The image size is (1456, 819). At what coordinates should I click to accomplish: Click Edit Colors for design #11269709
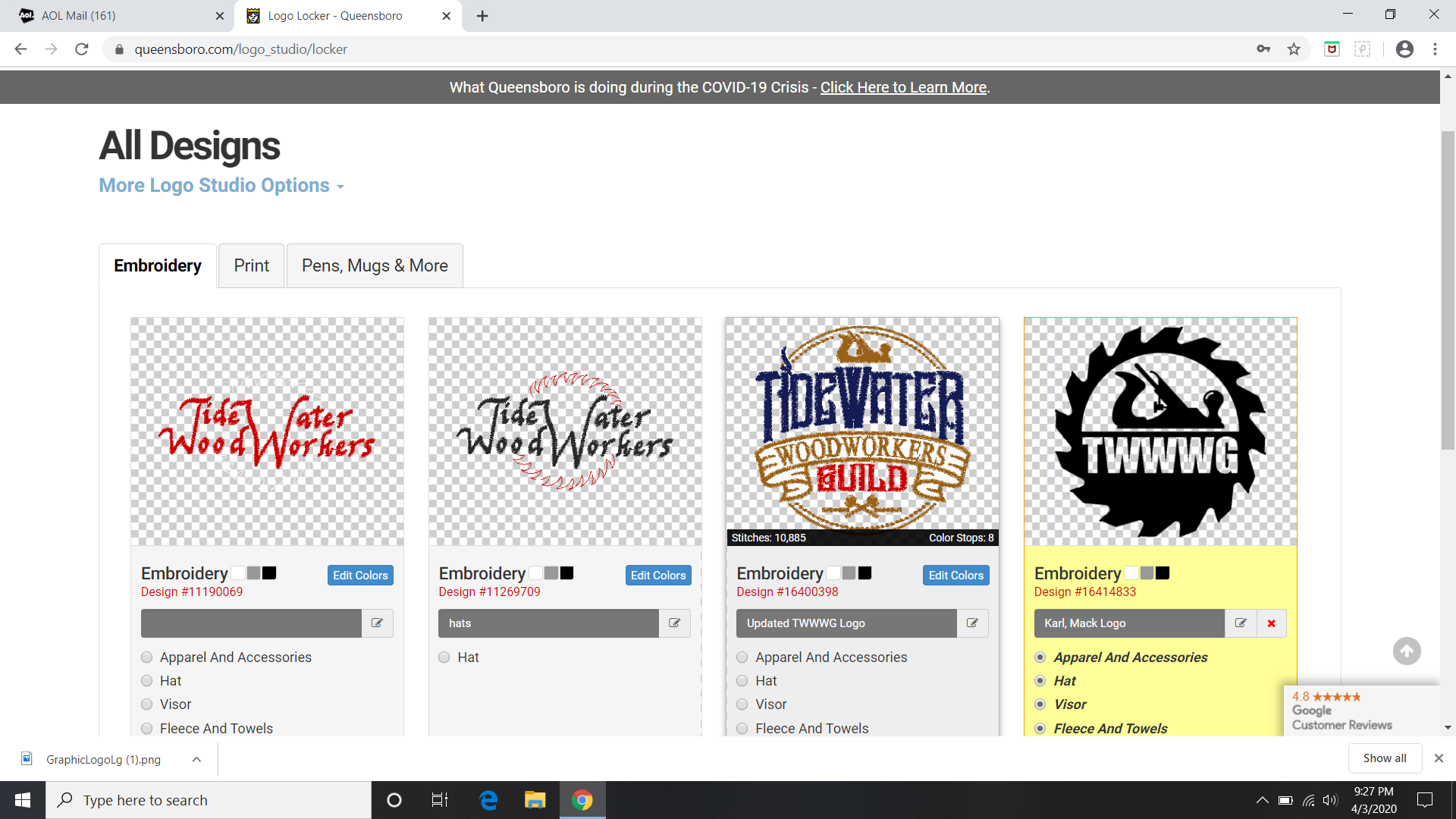tap(657, 576)
